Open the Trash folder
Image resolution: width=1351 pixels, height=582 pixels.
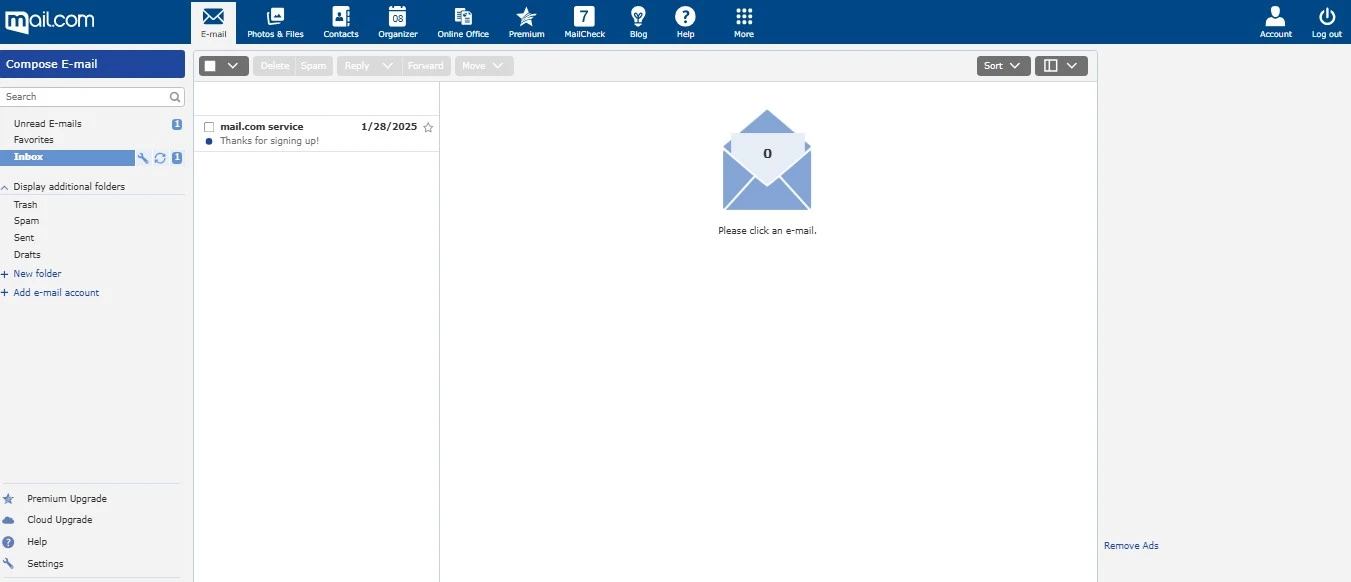pos(25,205)
